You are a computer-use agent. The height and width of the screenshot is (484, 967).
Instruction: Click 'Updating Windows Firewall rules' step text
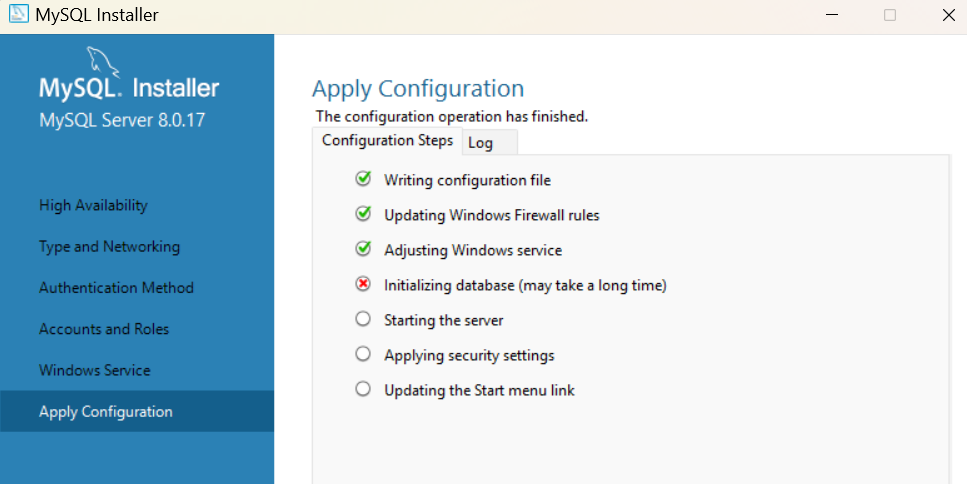492,215
